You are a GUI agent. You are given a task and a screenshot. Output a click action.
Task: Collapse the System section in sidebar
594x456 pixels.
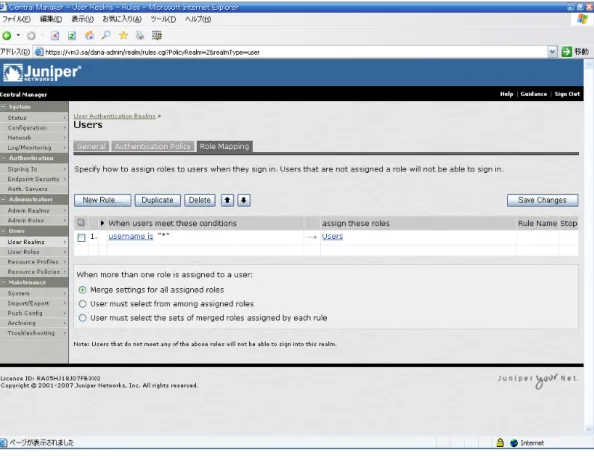click(3, 107)
